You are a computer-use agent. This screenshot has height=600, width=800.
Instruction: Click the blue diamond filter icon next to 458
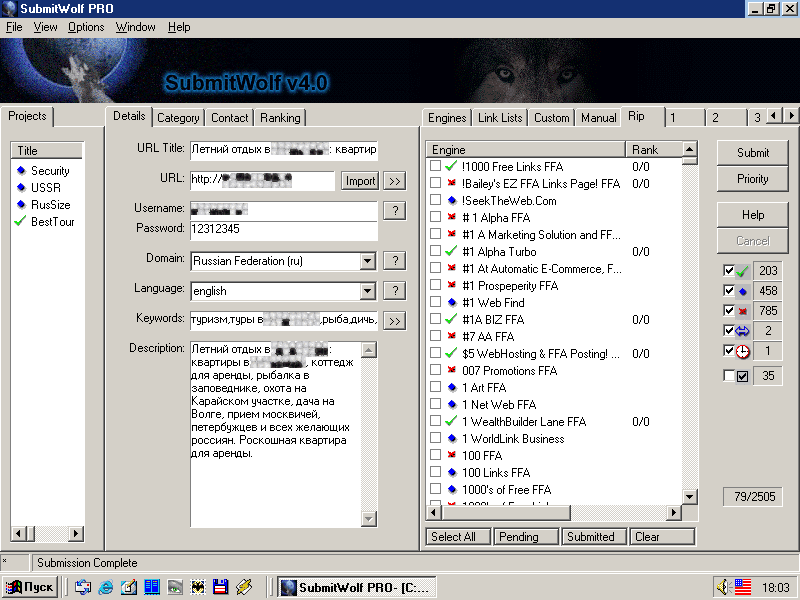coord(742,291)
